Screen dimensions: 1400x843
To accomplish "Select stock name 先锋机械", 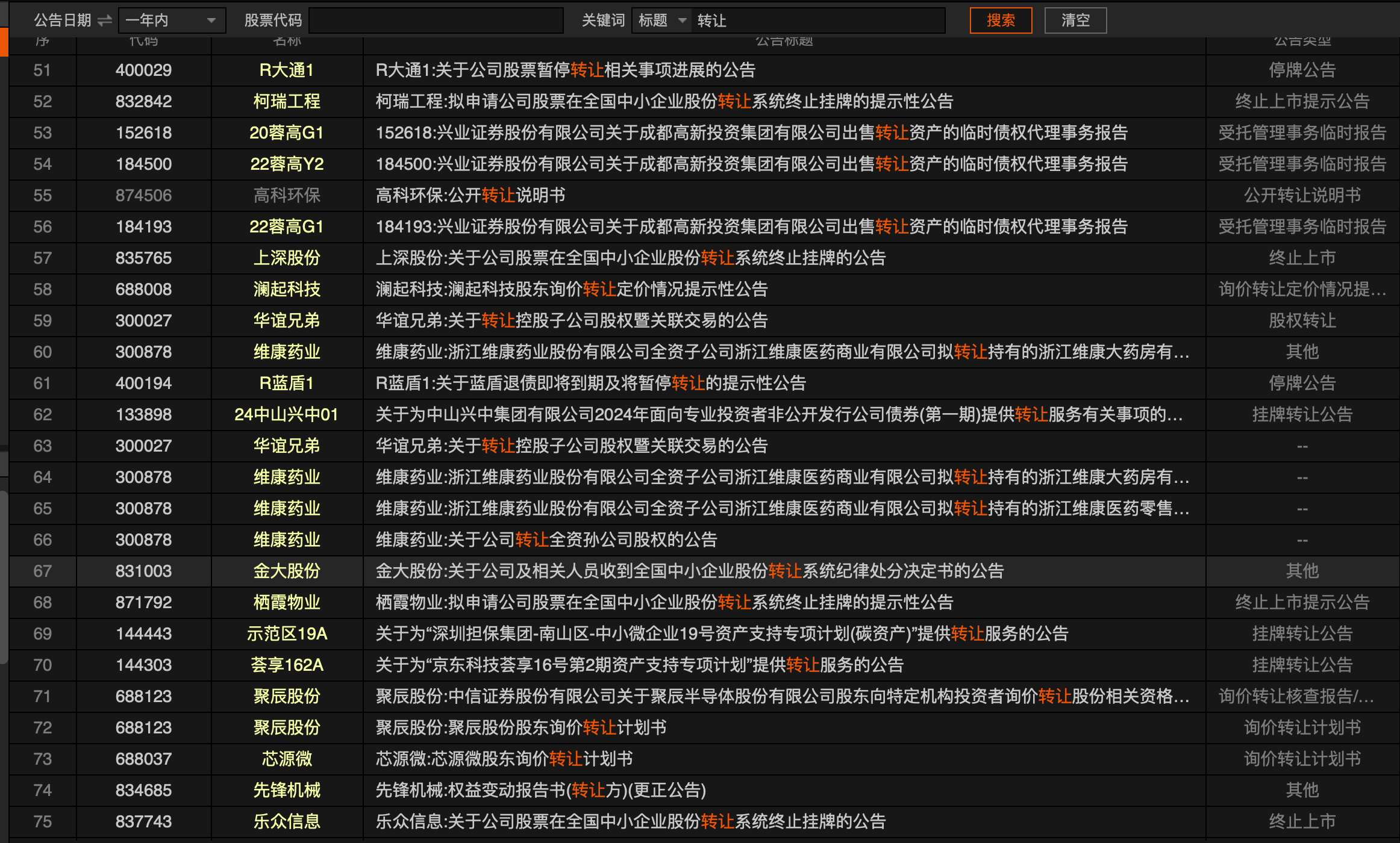I will pos(287,790).
